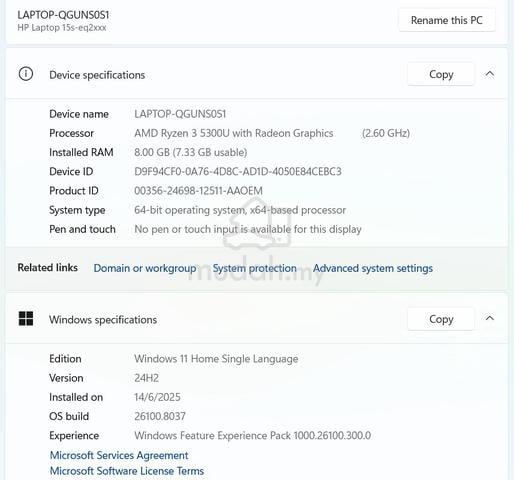The height and width of the screenshot is (480, 514).
Task: Click the Device name label
Action: tap(79, 114)
